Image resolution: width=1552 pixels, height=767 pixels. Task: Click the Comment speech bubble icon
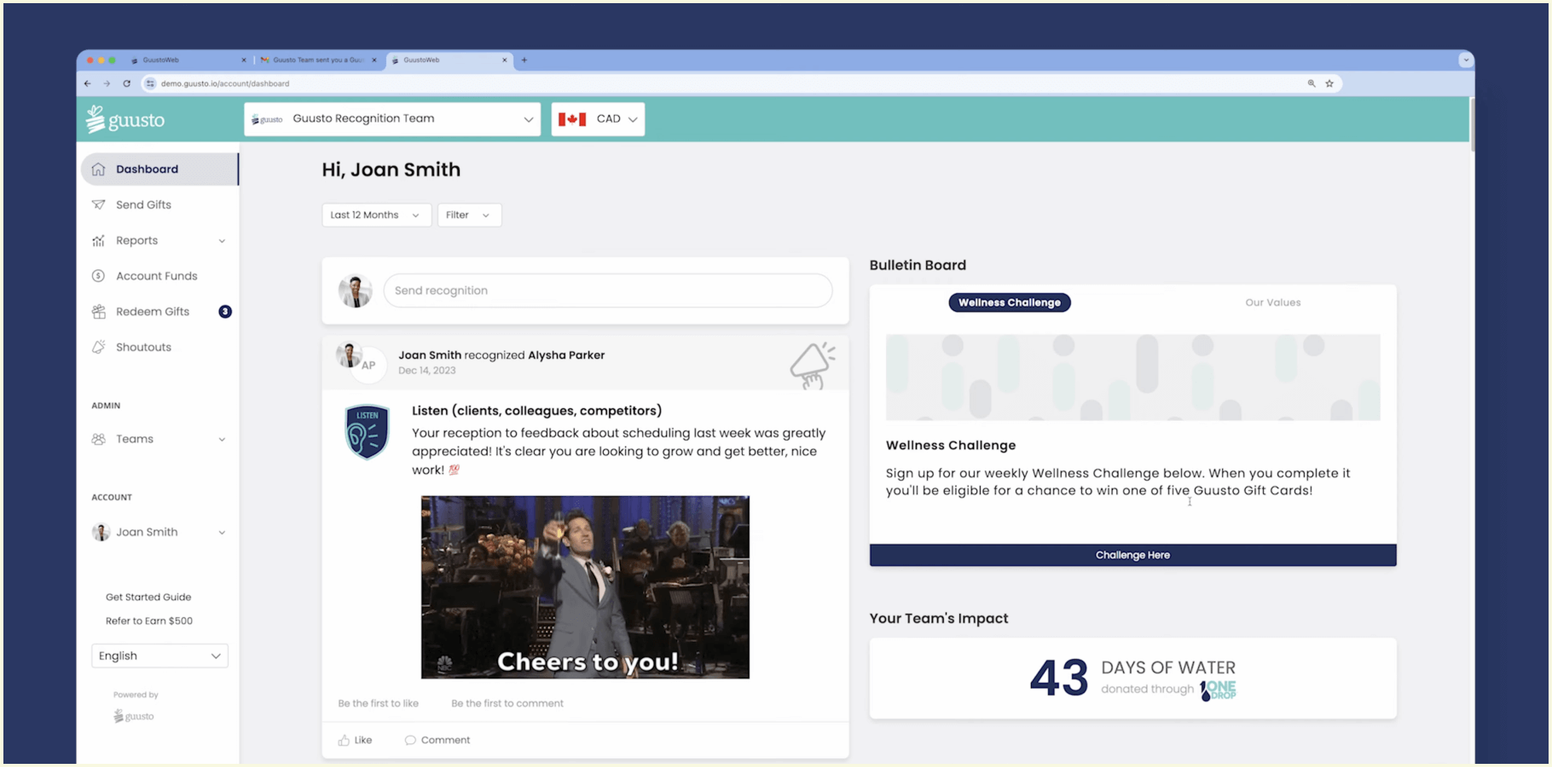pyautogui.click(x=410, y=740)
